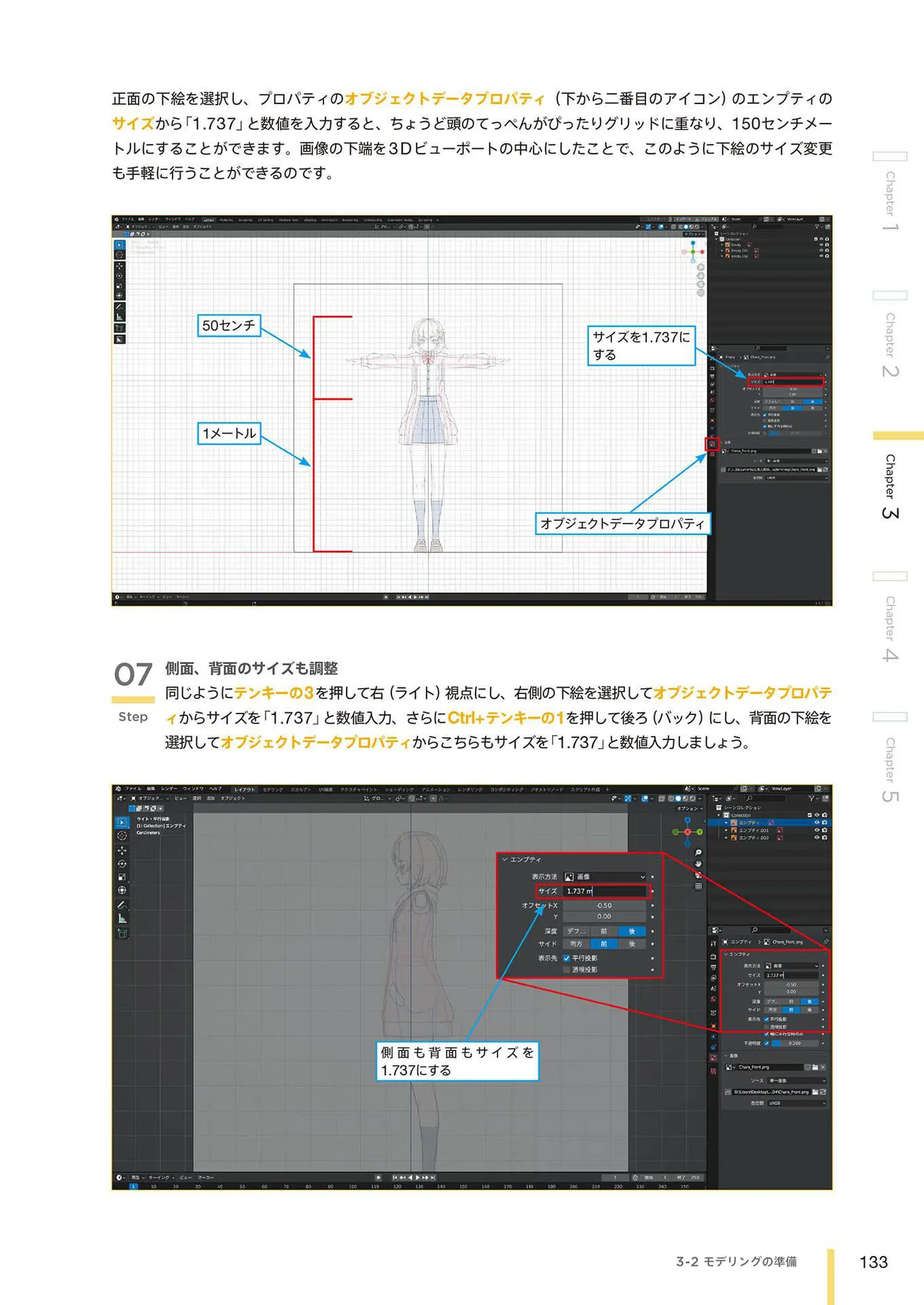Image resolution: width=924 pixels, height=1305 pixels.
Task: Toggle the camera view gizmo in lower viewport
Action: tap(698, 875)
